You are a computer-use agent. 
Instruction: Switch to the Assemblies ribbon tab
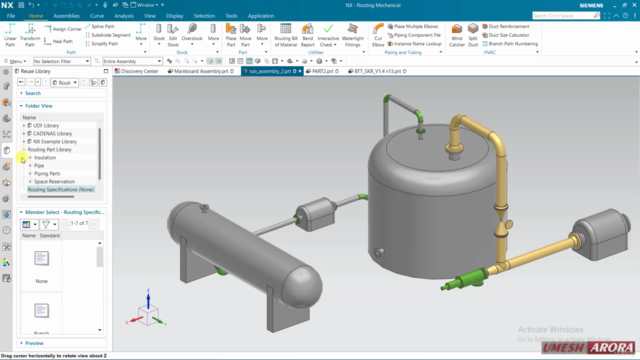point(67,16)
